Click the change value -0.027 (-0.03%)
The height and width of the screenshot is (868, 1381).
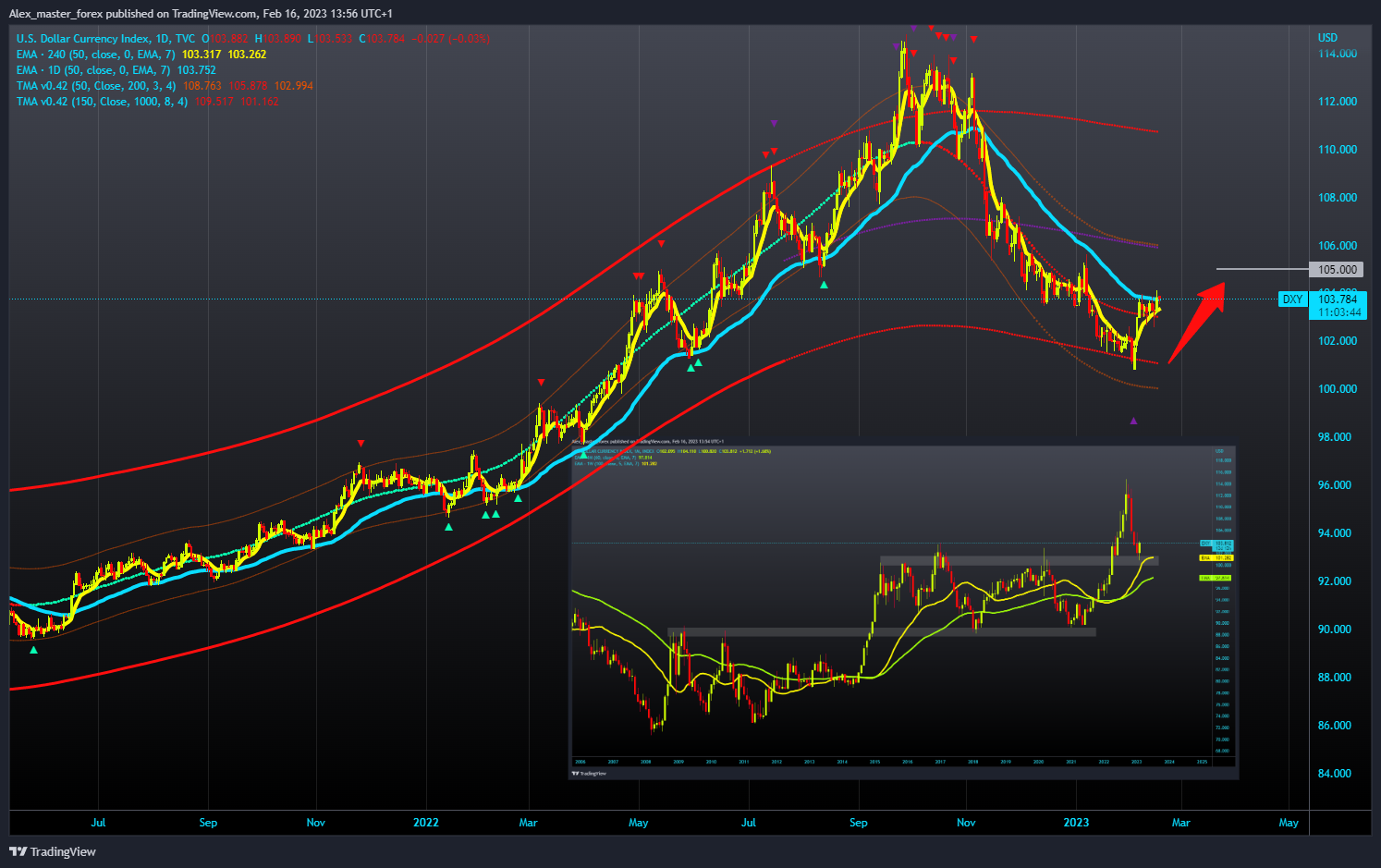point(450,39)
